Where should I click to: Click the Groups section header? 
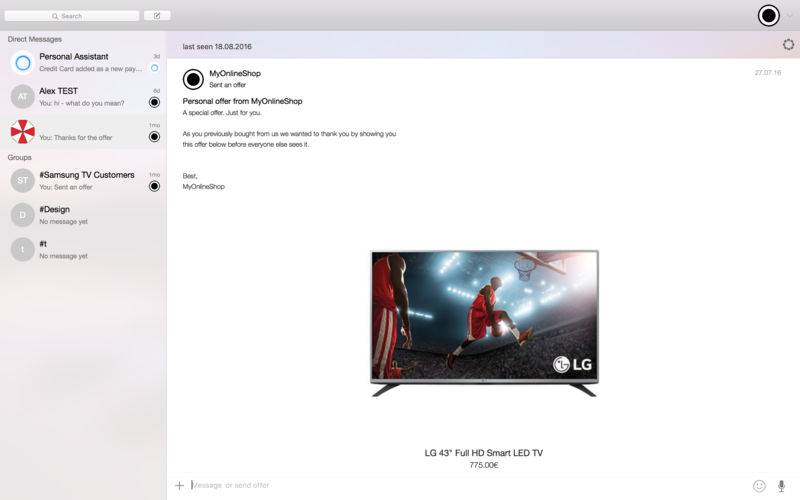pyautogui.click(x=19, y=157)
